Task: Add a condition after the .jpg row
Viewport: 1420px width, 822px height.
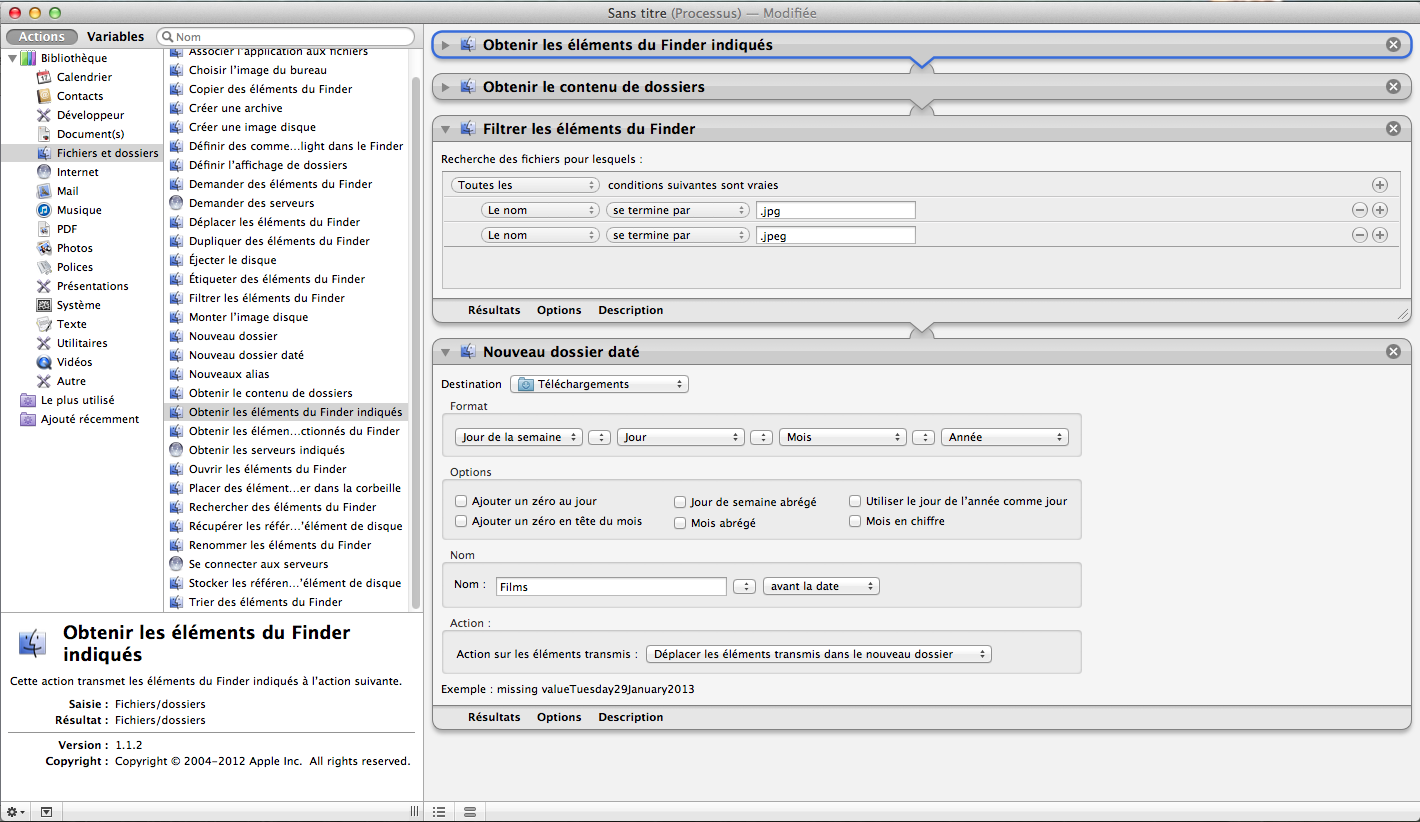Action: coord(1380,210)
